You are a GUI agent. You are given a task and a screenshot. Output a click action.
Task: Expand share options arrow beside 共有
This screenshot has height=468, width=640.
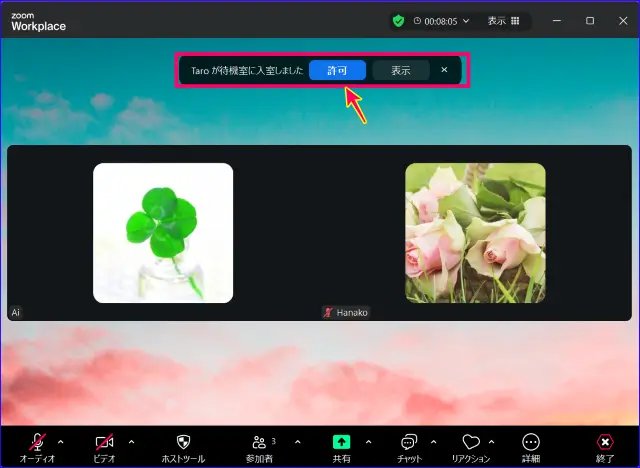pos(368,441)
